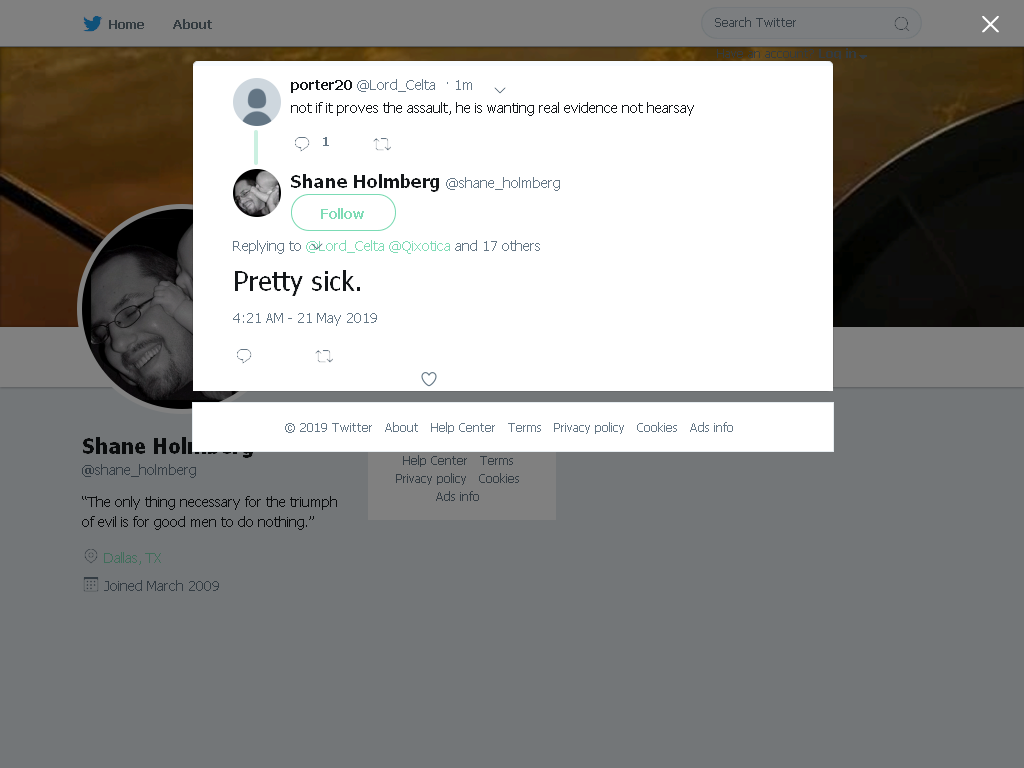1024x768 pixels.
Task: Open the About page in top bar
Action: pyautogui.click(x=192, y=24)
